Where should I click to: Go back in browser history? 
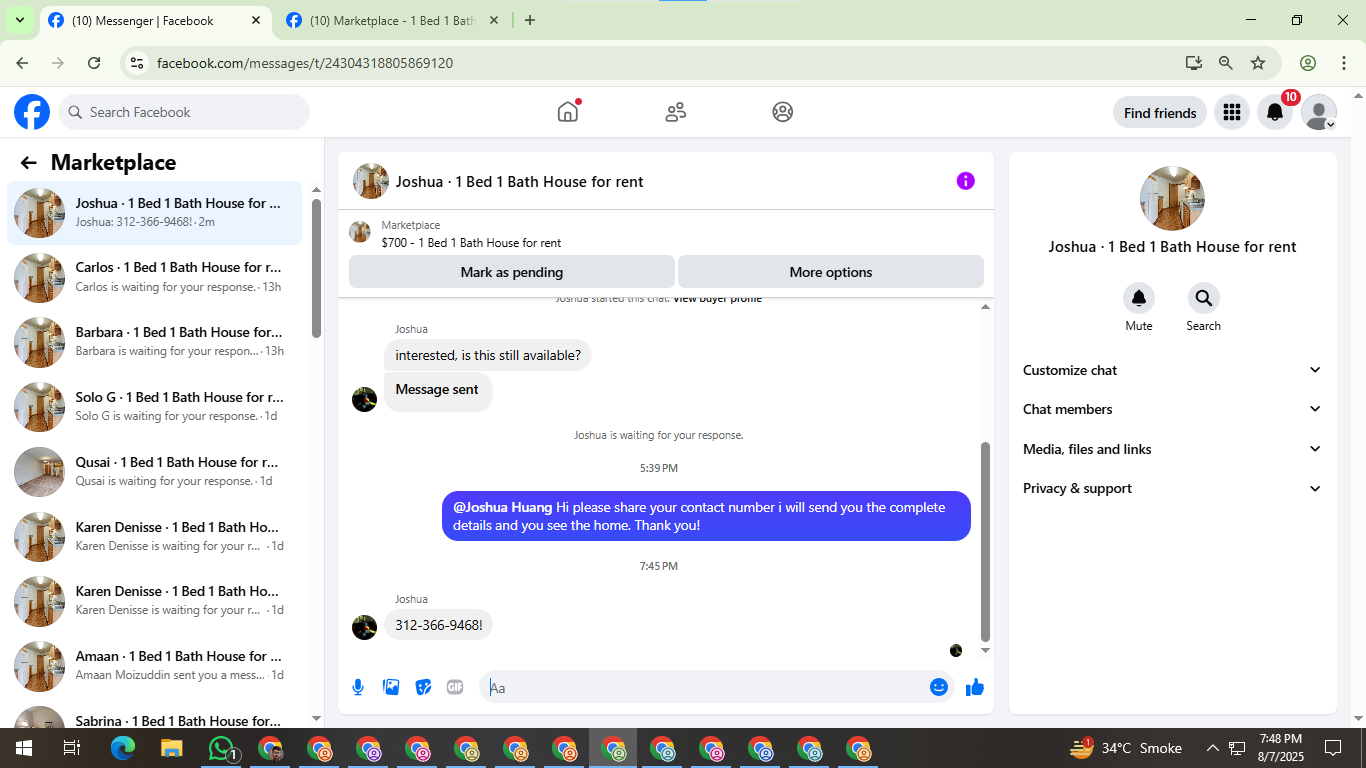[23, 63]
